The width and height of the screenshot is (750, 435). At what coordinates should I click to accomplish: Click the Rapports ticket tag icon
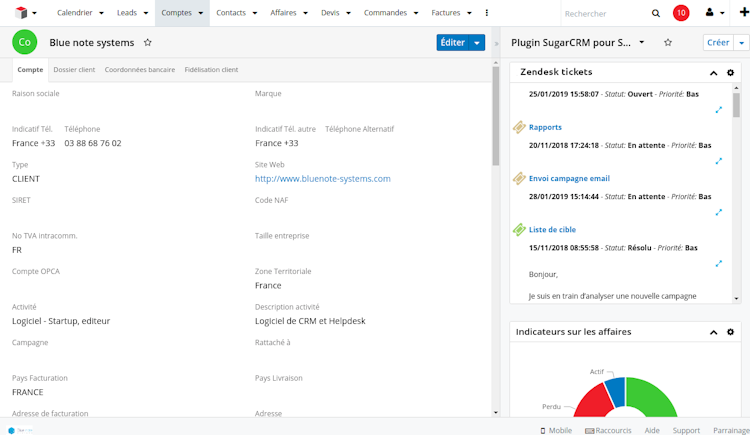519,127
